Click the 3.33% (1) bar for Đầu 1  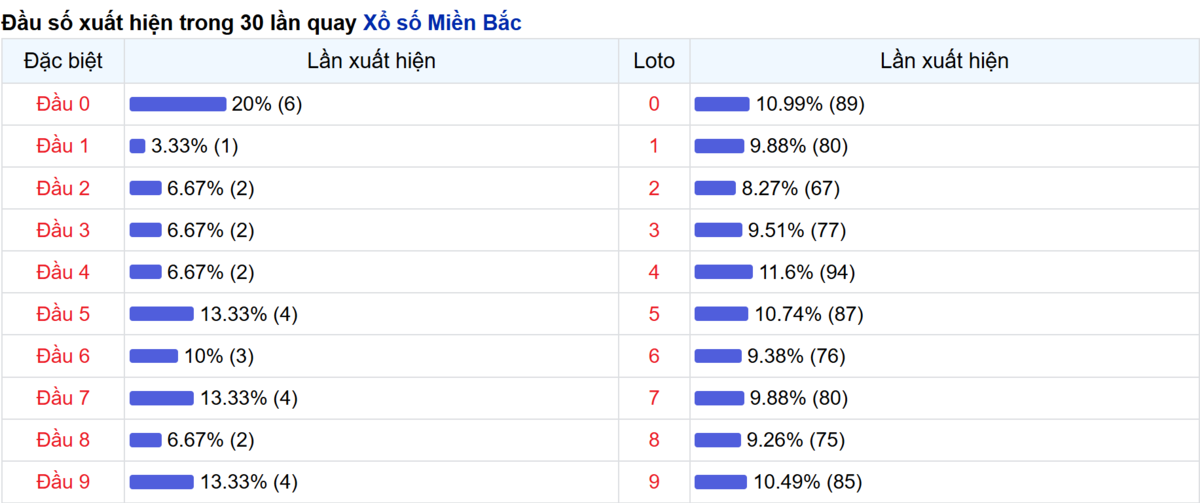pos(138,146)
